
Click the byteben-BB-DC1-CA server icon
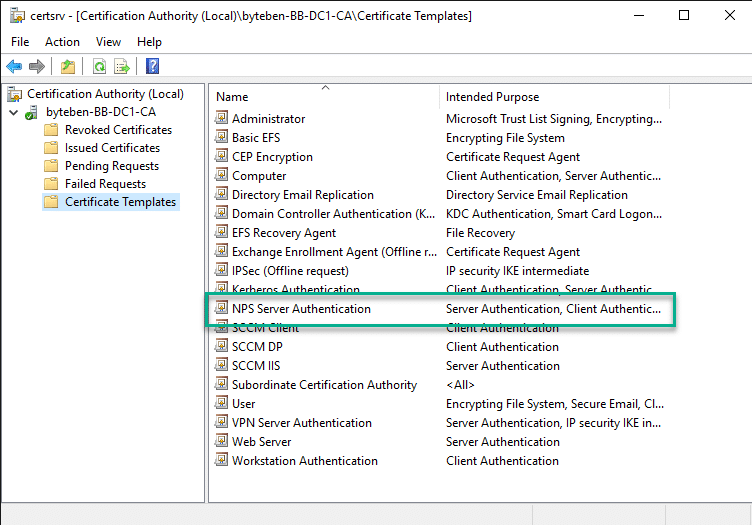(x=32, y=112)
